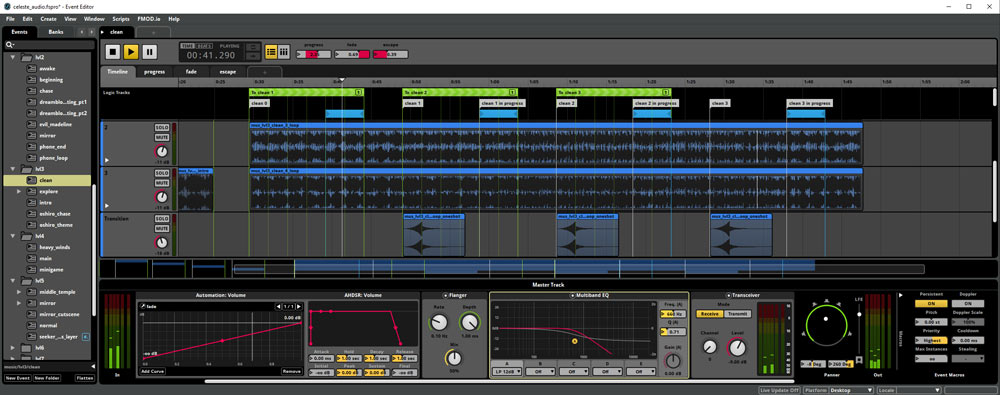Select the 'awake' event icon under lvl2
Image resolution: width=1000 pixels, height=395 pixels.
point(31,68)
